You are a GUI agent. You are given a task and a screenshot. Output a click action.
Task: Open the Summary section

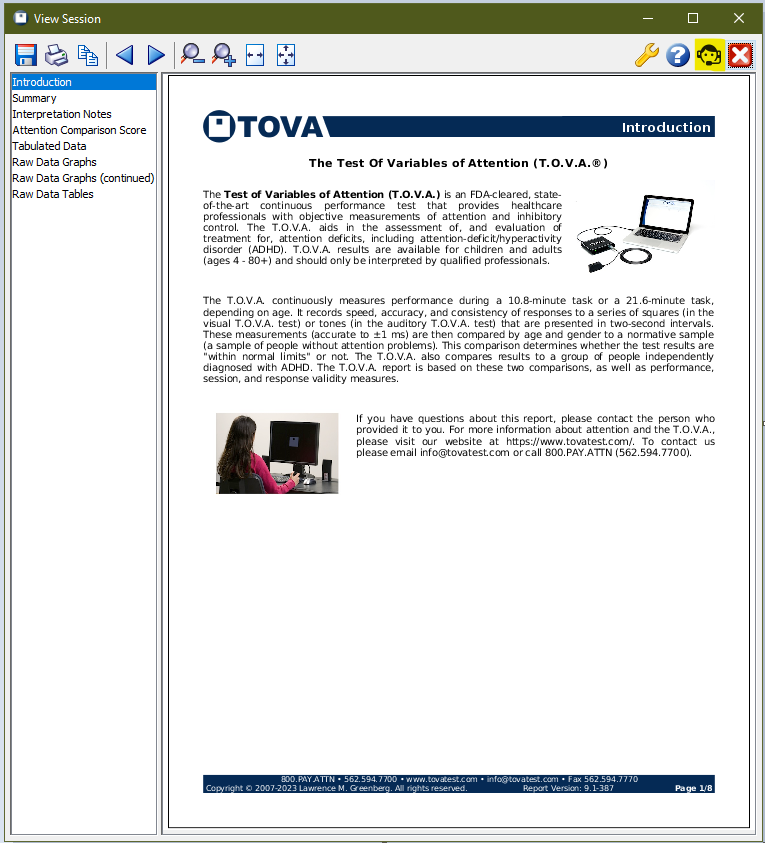83,98
